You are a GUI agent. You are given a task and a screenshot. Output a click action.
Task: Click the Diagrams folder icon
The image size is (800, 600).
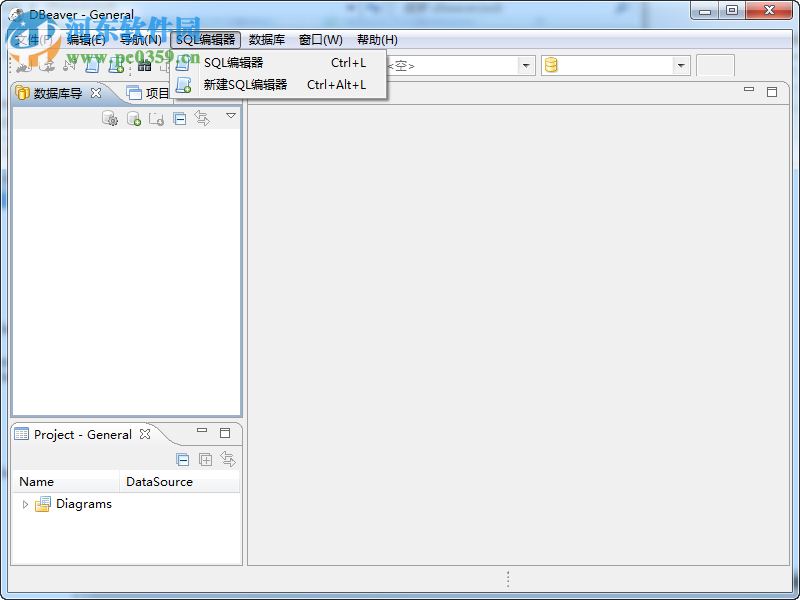[43, 504]
